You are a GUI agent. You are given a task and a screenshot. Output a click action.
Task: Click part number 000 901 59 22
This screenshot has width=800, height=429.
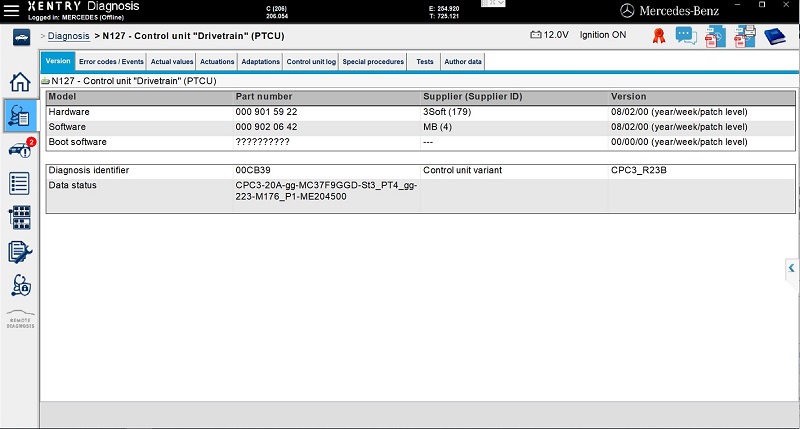(x=266, y=112)
